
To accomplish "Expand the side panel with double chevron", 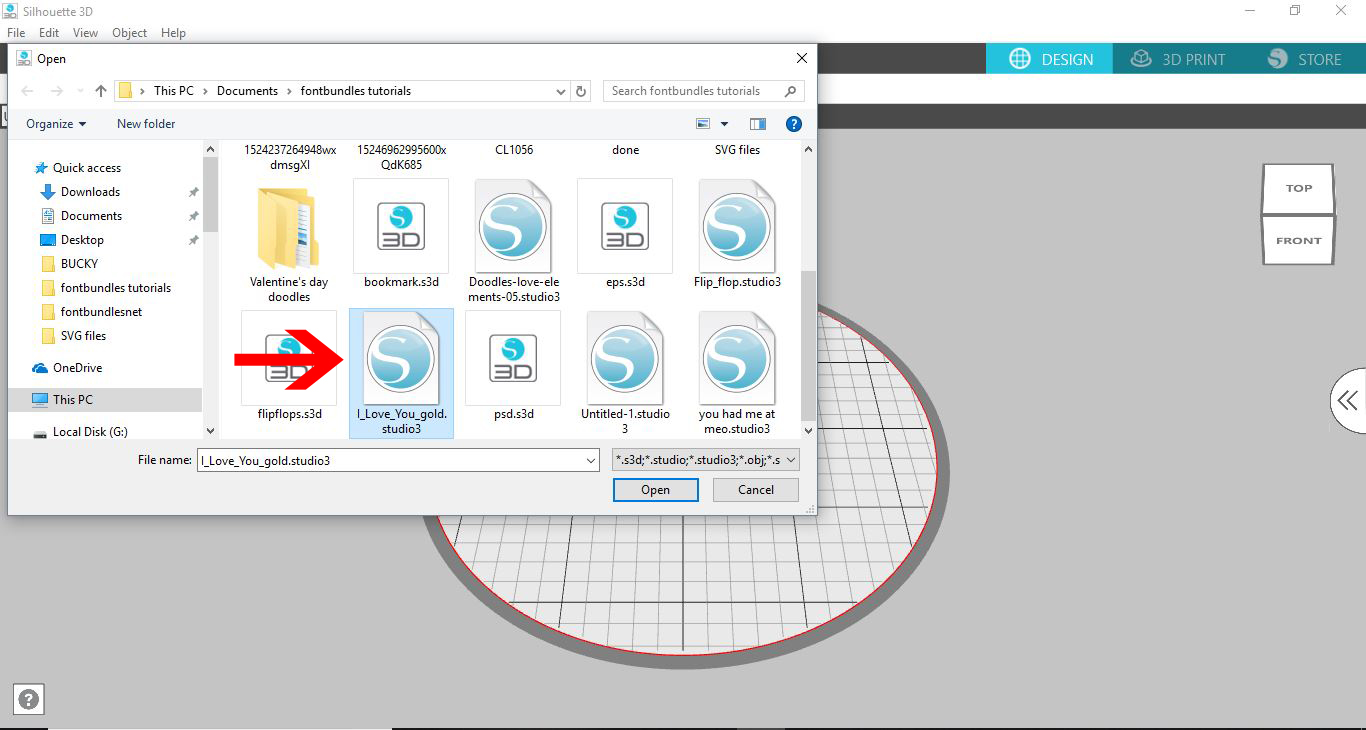I will coord(1348,401).
